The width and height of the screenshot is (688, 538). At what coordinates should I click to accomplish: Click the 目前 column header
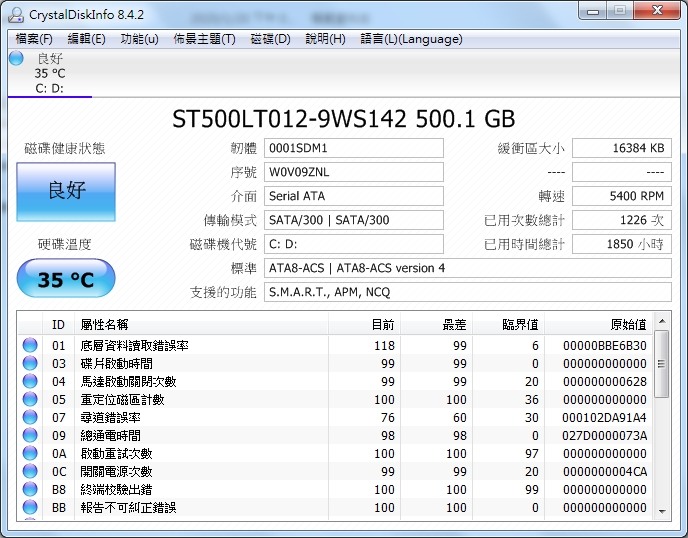click(x=364, y=325)
